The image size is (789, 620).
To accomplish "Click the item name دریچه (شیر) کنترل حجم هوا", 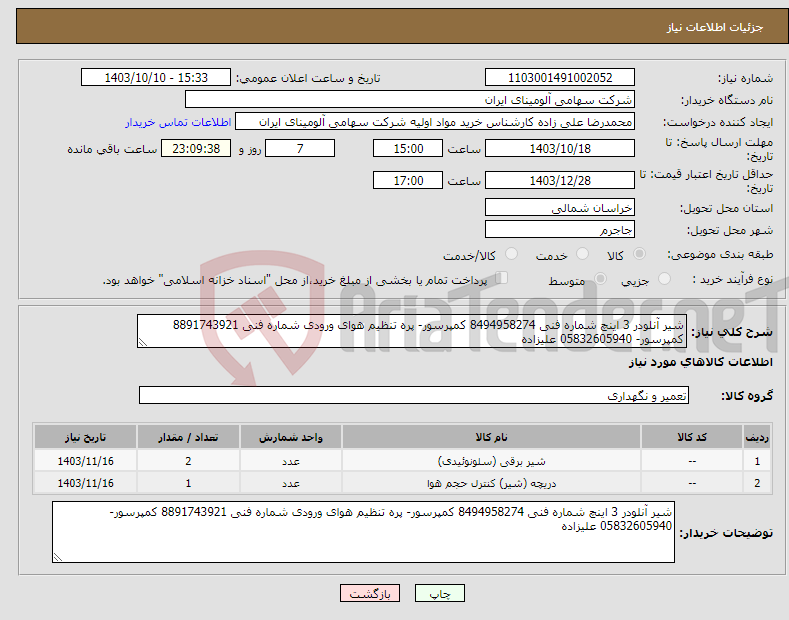I will (491, 483).
